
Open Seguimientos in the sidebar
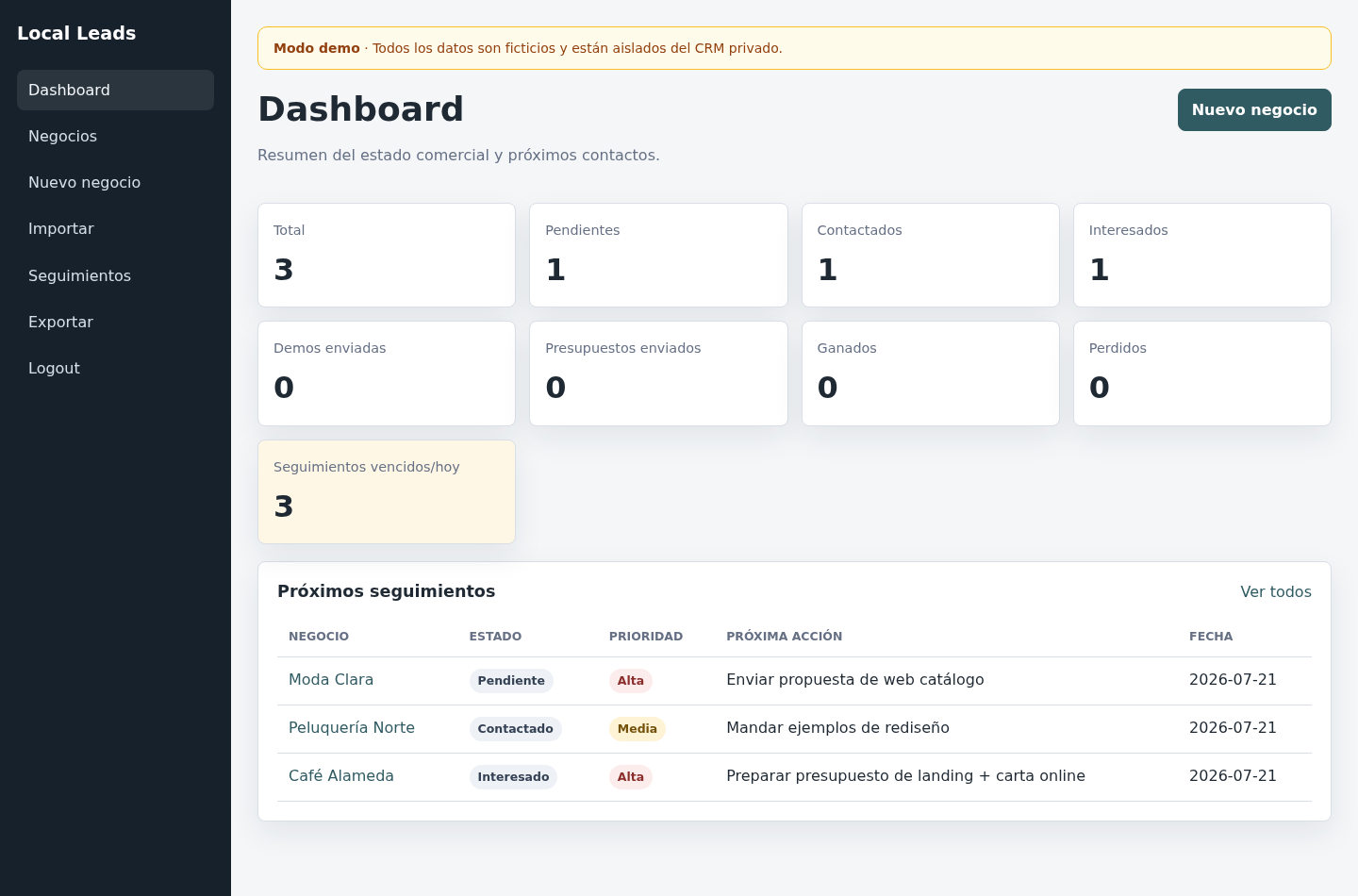115,275
